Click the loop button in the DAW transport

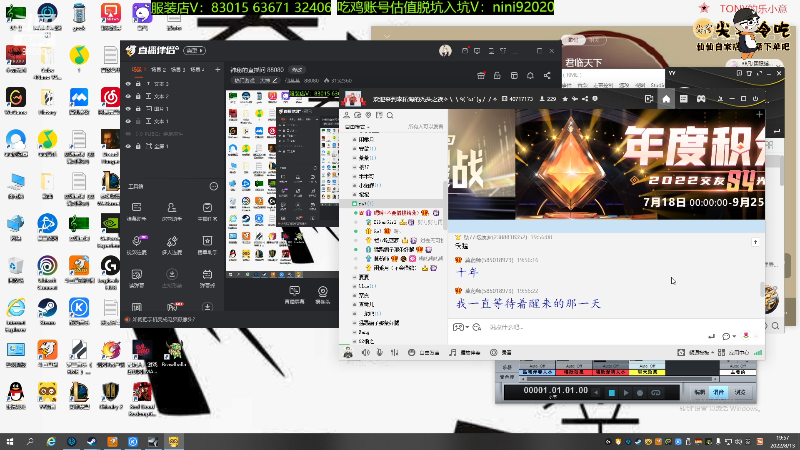pos(656,393)
